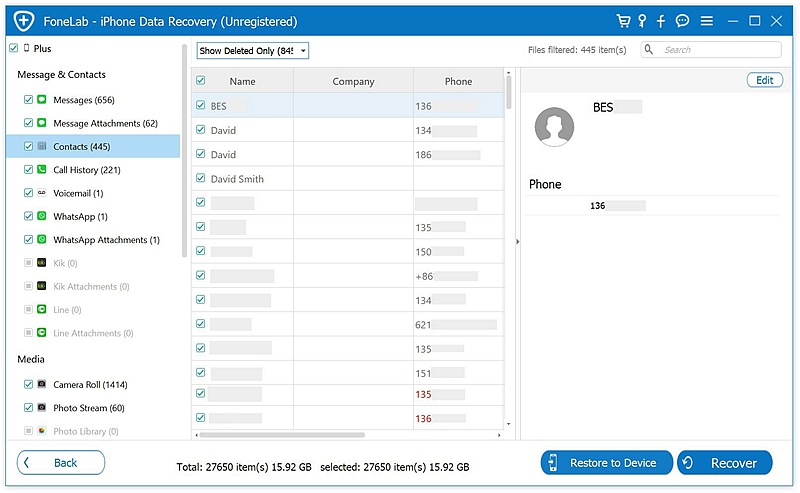This screenshot has width=800, height=493.
Task: Uncheck the Messages (656) checkbox
Action: click(x=29, y=100)
